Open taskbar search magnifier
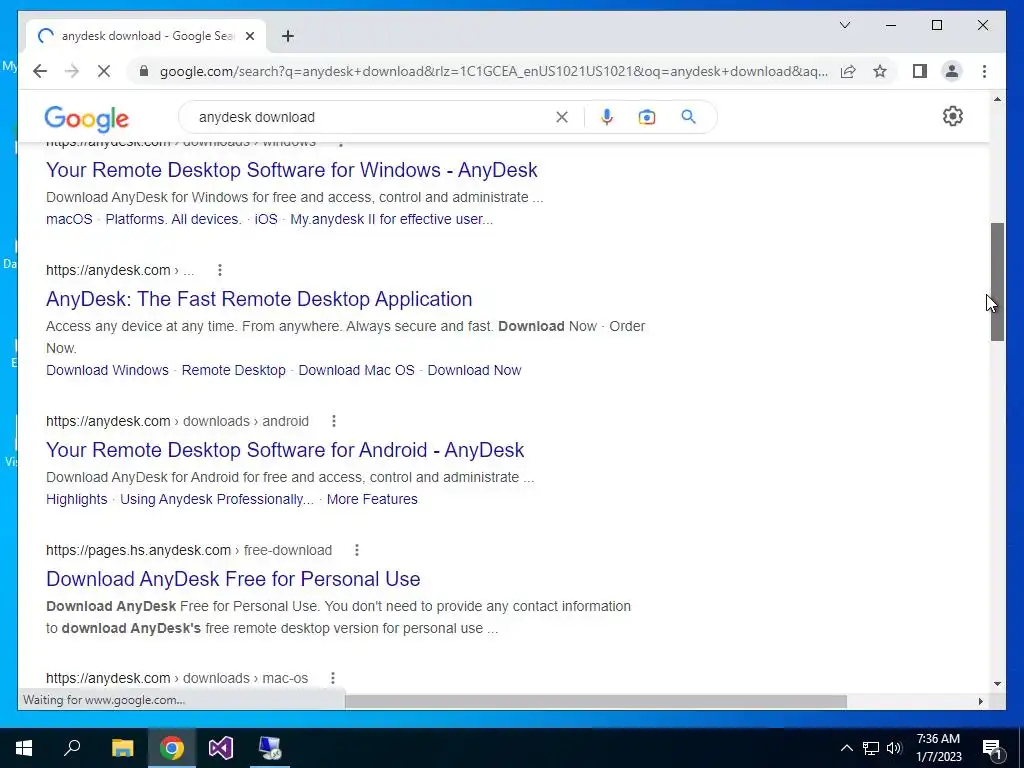Viewport: 1024px width, 768px height. point(72,748)
